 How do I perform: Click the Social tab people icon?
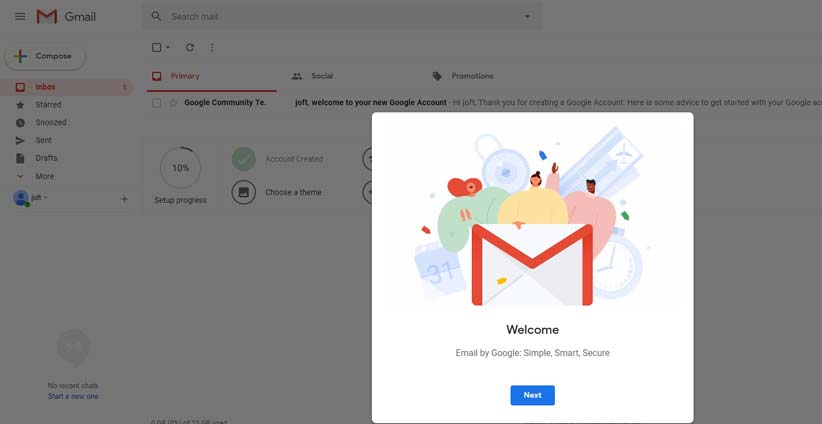coord(297,77)
